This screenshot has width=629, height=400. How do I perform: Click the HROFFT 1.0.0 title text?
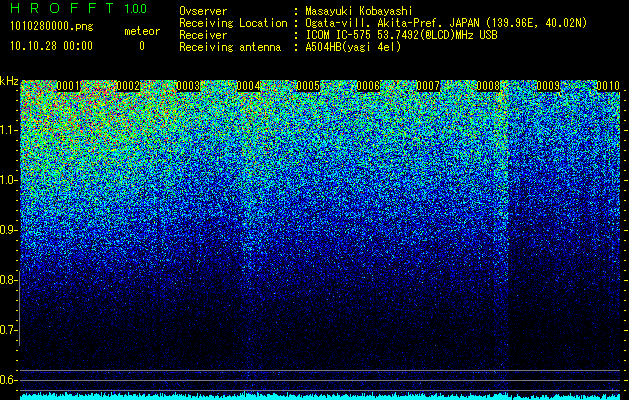78,8
